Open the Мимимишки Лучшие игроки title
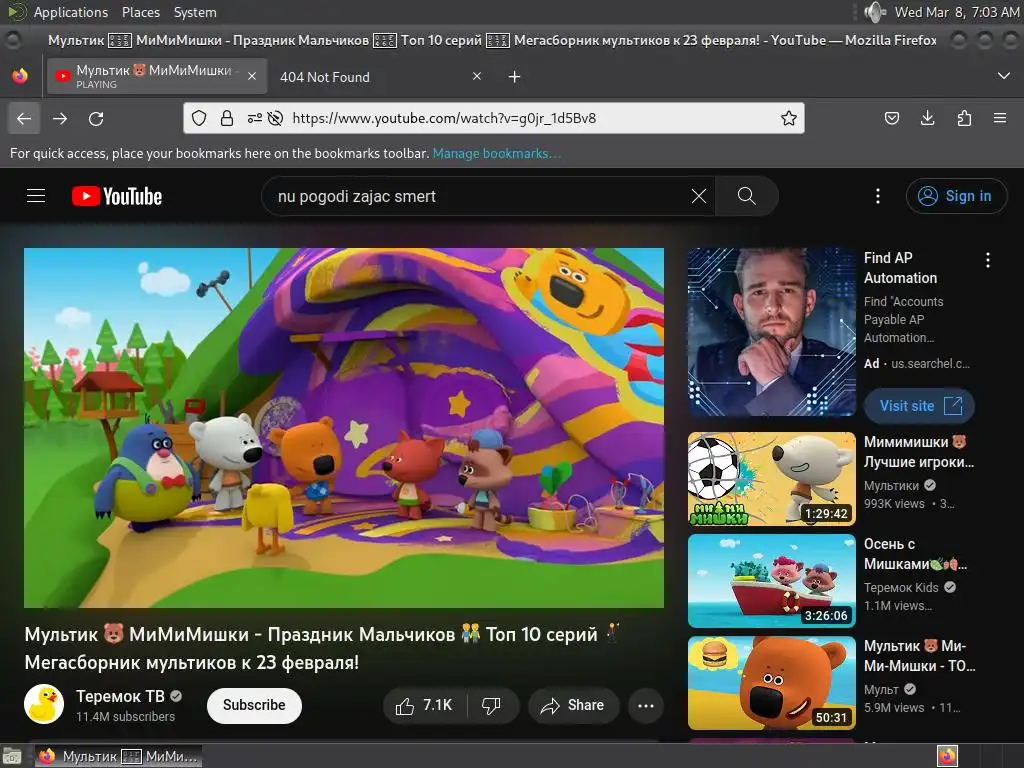This screenshot has width=1024, height=768. point(919,452)
